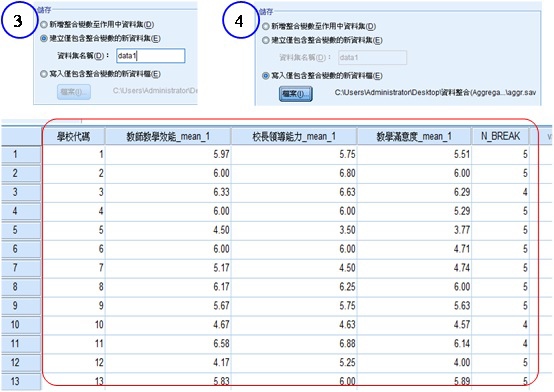The height and width of the screenshot is (392, 554).
Task: Select the unchecked 寫入僅包含整合變數的新資料檔 radio button
Action: pyautogui.click(x=44, y=74)
